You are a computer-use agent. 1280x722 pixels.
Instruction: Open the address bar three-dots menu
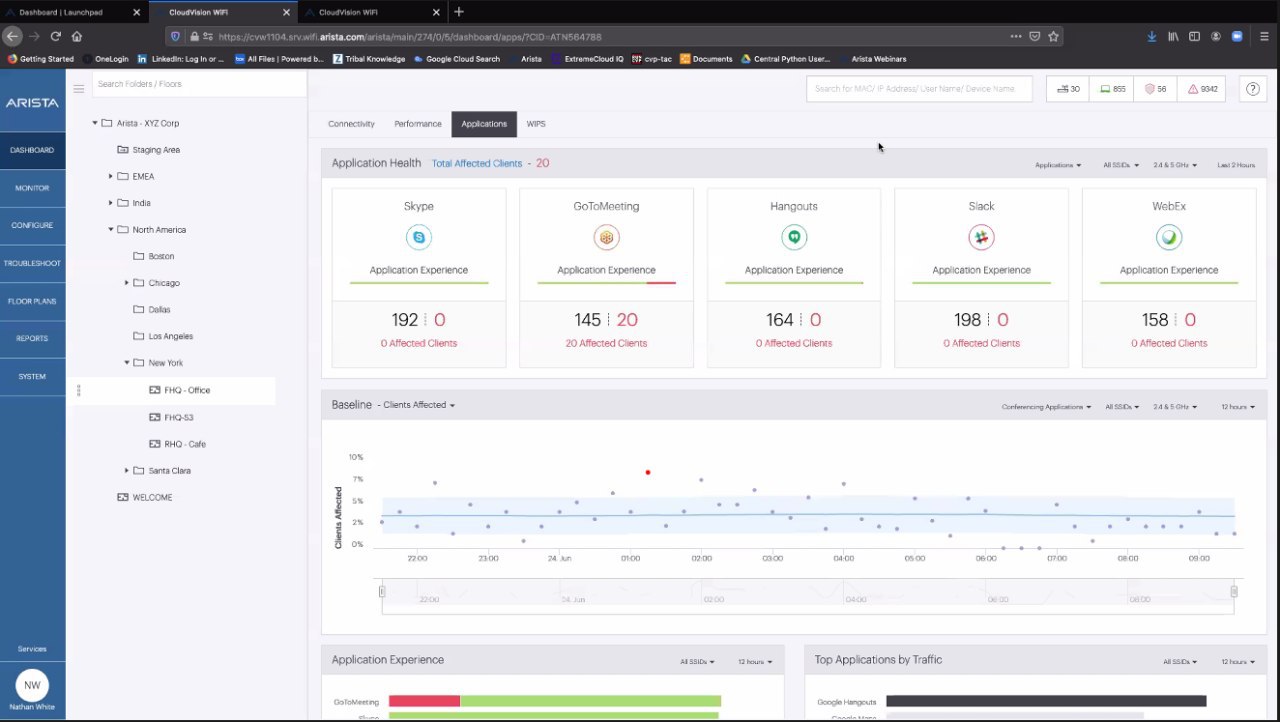[x=1016, y=36]
